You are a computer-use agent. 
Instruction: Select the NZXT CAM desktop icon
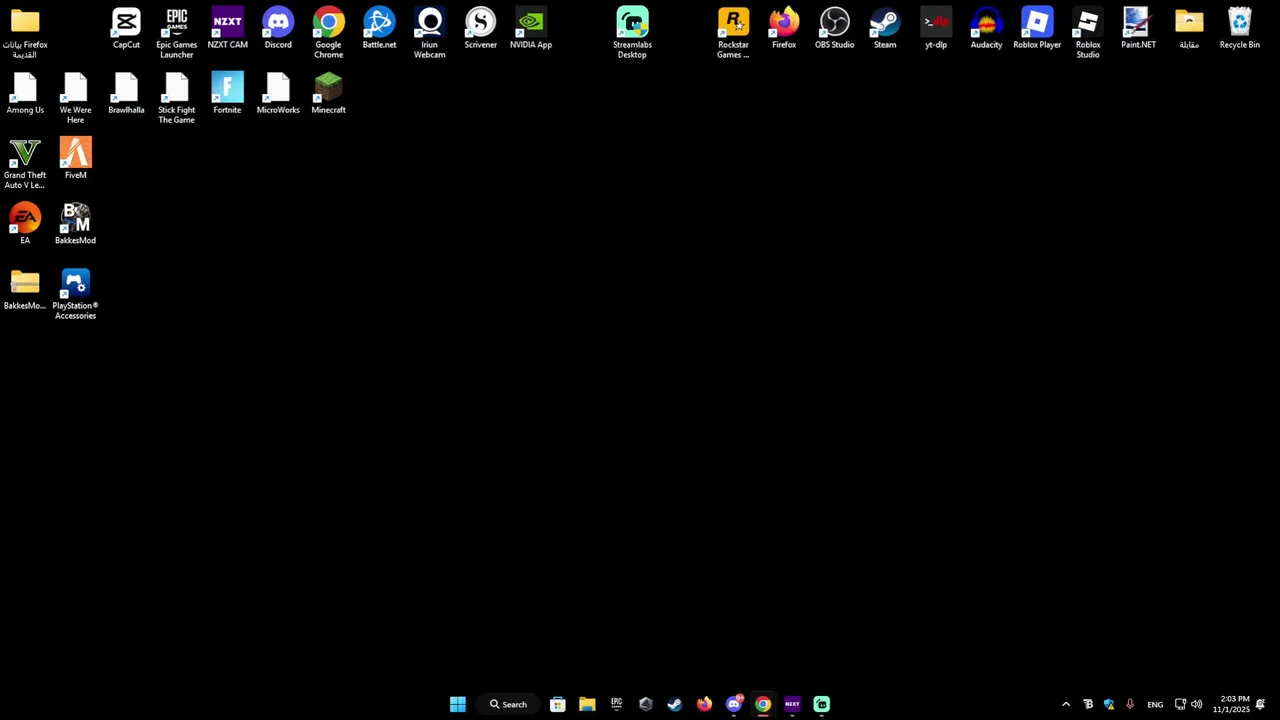click(227, 28)
